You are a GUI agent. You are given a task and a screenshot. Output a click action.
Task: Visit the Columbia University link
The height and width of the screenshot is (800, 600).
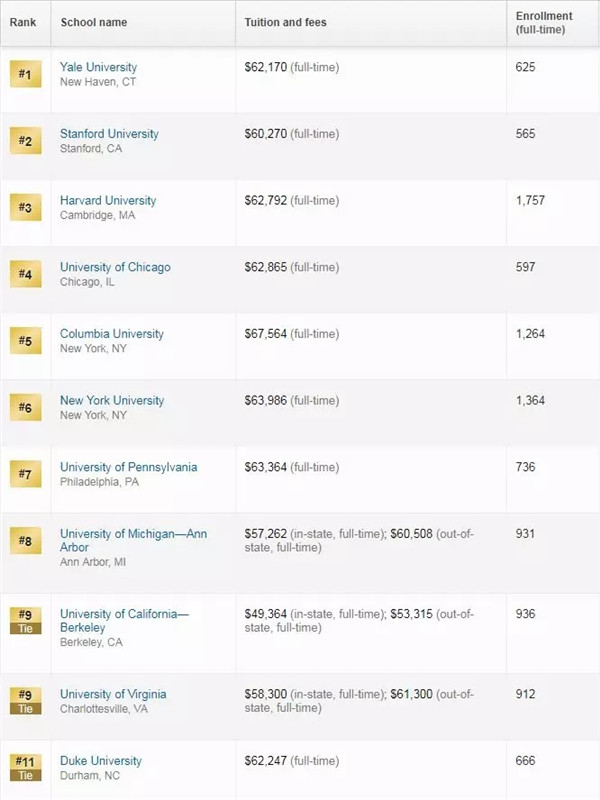pos(111,334)
